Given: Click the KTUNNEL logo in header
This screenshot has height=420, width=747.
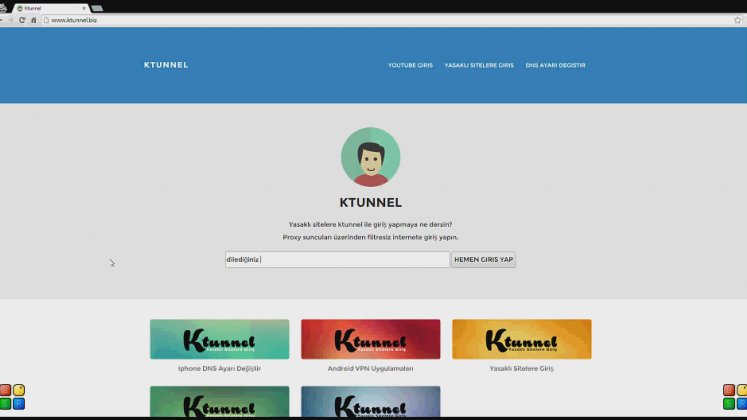Looking at the screenshot, I should click(x=166, y=65).
